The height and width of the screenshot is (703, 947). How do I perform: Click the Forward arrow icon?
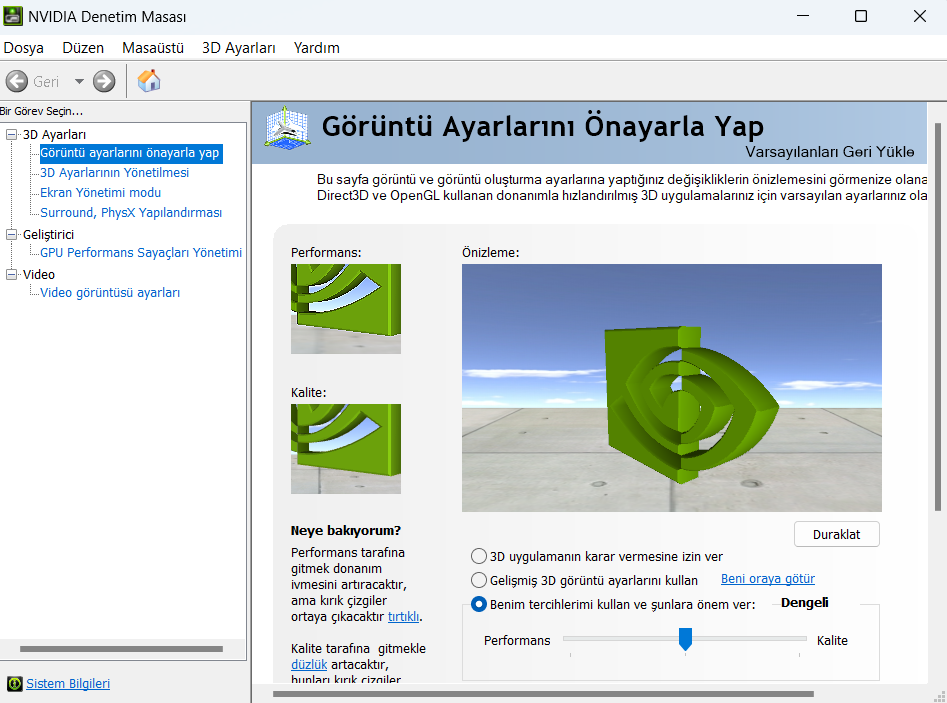104,81
